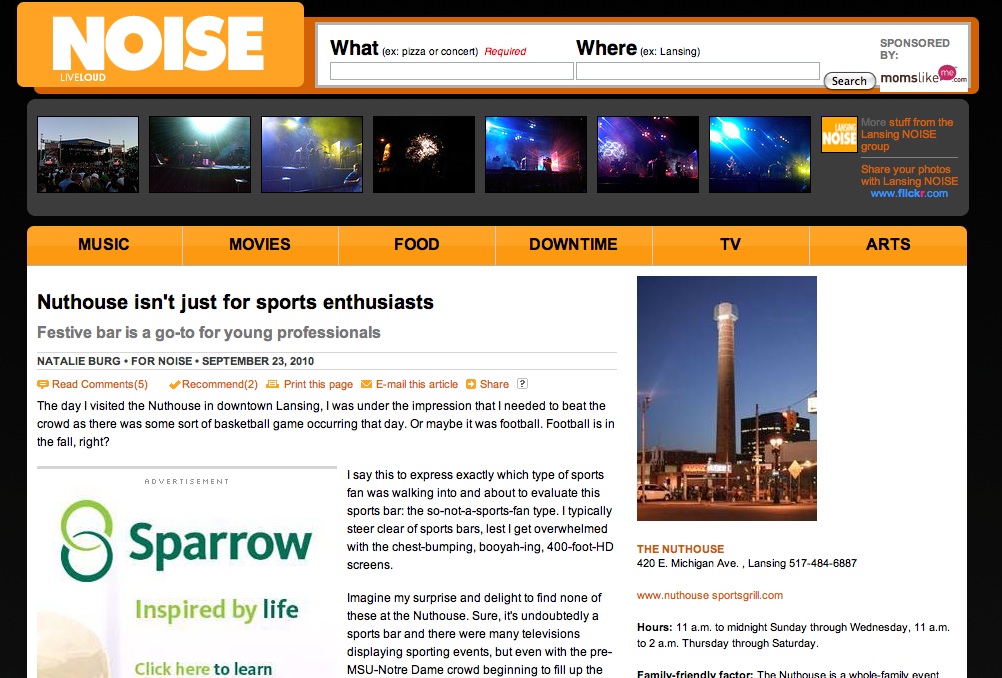Open the www.nuthousesportsgrill.com link
The image size is (1002, 678).
pos(710,595)
